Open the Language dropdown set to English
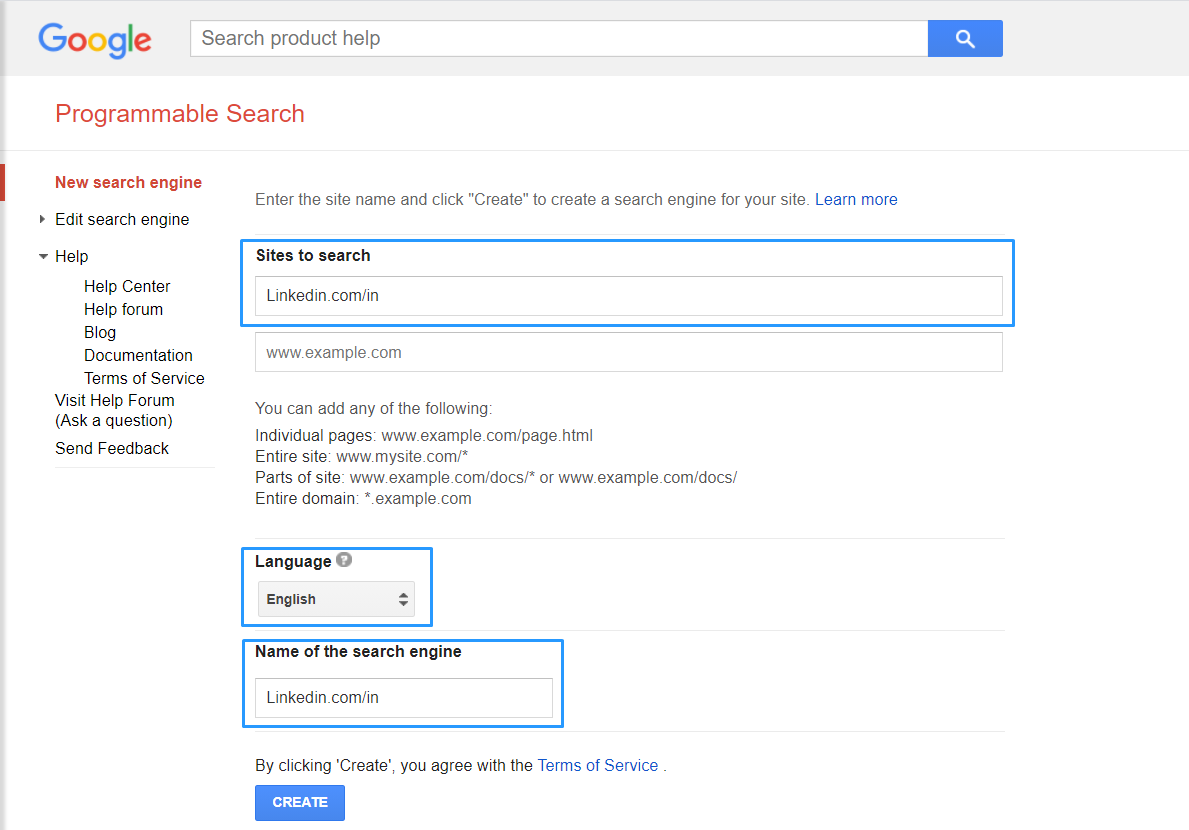 pyautogui.click(x=336, y=598)
